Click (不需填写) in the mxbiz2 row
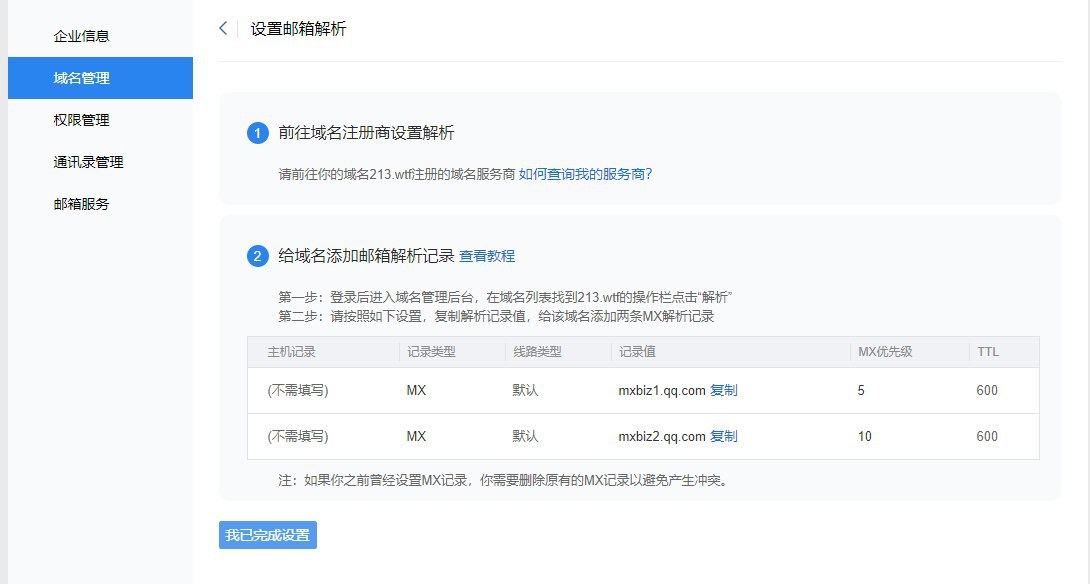The image size is (1090, 584). point(298,437)
